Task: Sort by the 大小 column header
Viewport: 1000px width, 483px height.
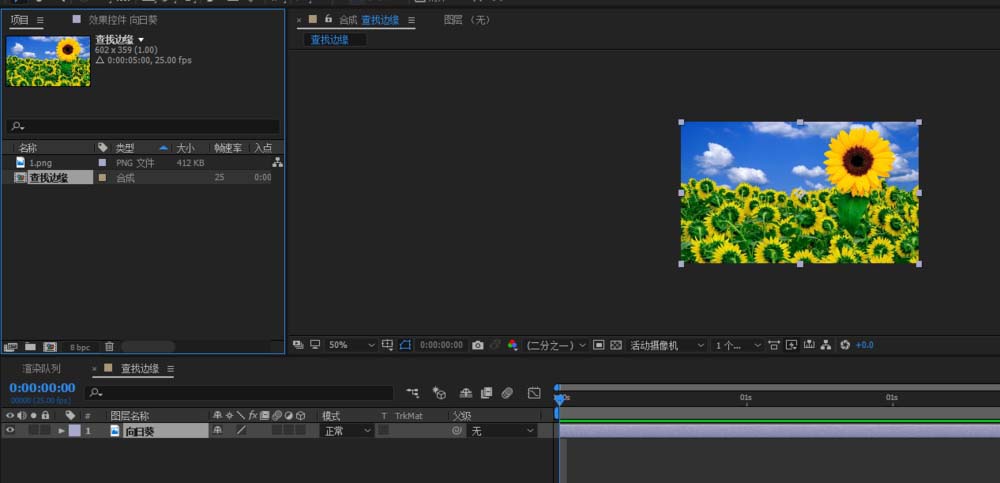Action: point(186,148)
